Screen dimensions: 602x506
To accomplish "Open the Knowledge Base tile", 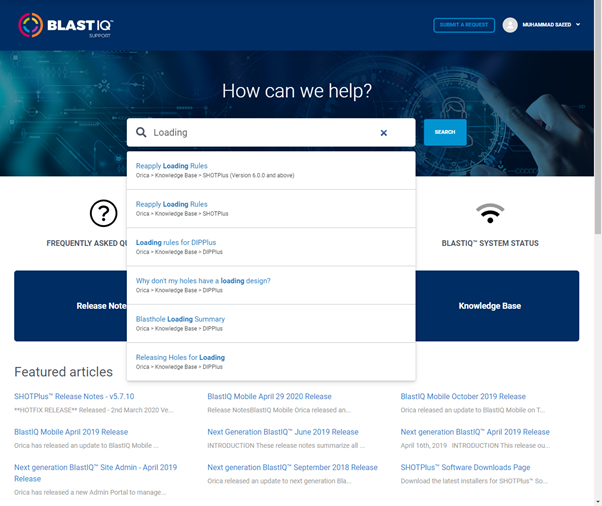I will 497,306.
